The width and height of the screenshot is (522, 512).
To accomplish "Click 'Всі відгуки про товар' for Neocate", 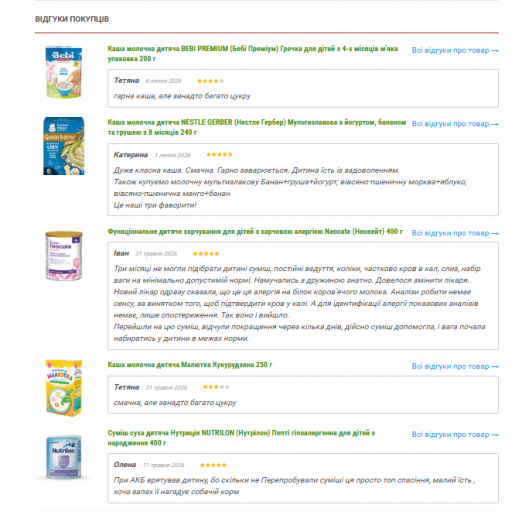I will (455, 233).
